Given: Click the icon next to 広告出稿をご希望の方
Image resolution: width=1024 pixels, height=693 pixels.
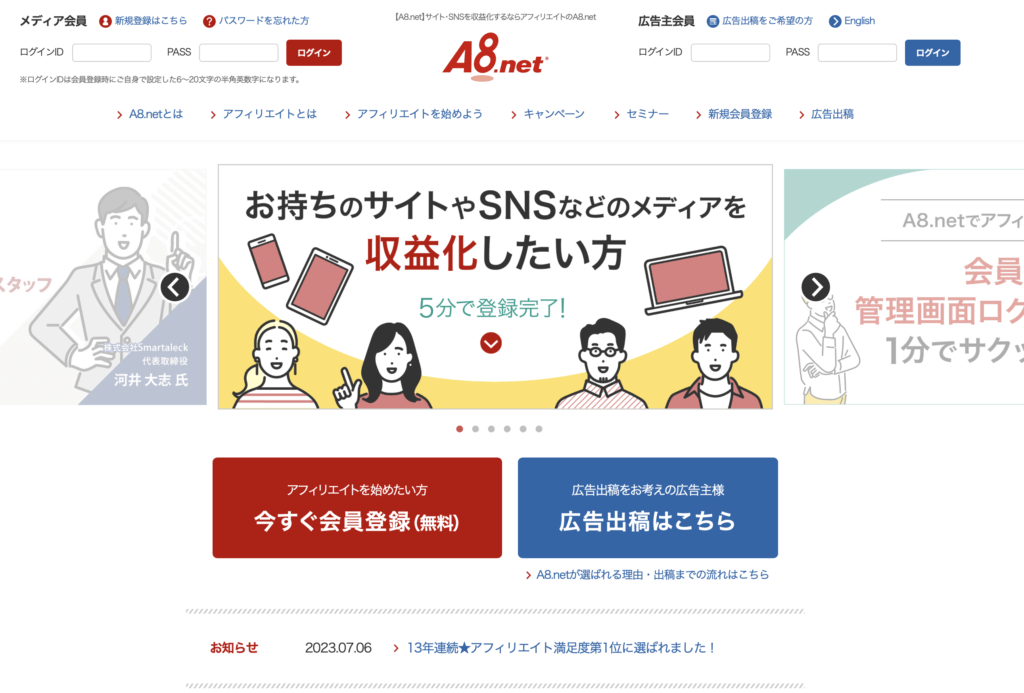Looking at the screenshot, I should point(713,22).
